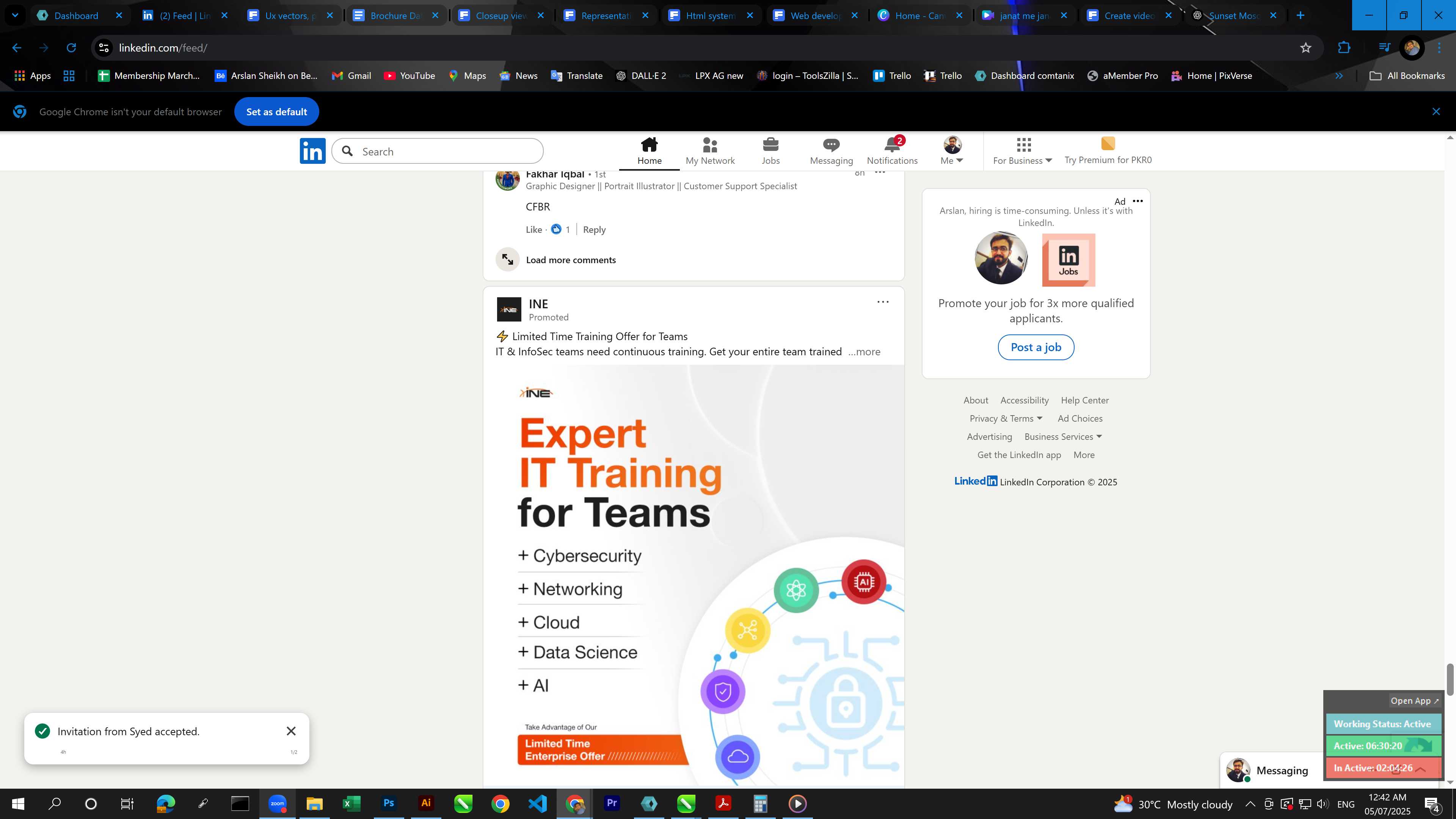Click Try Premium for PKR0
The height and width of the screenshot is (819, 1456).
click(x=1108, y=151)
